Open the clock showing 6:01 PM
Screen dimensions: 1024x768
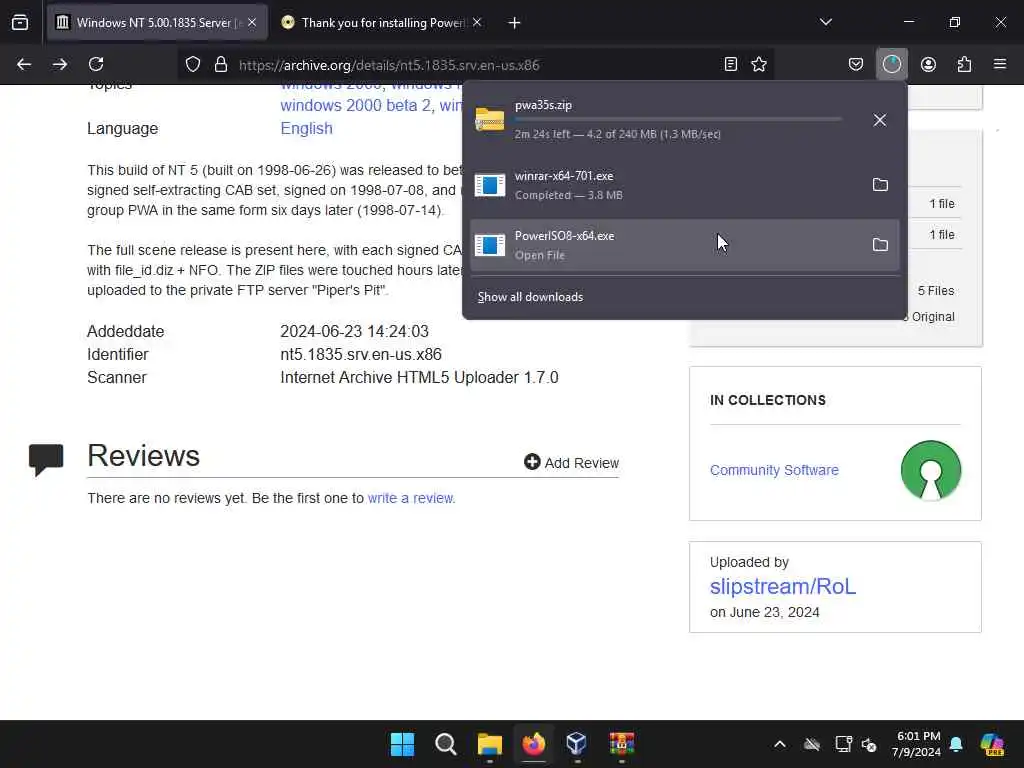coord(917,744)
